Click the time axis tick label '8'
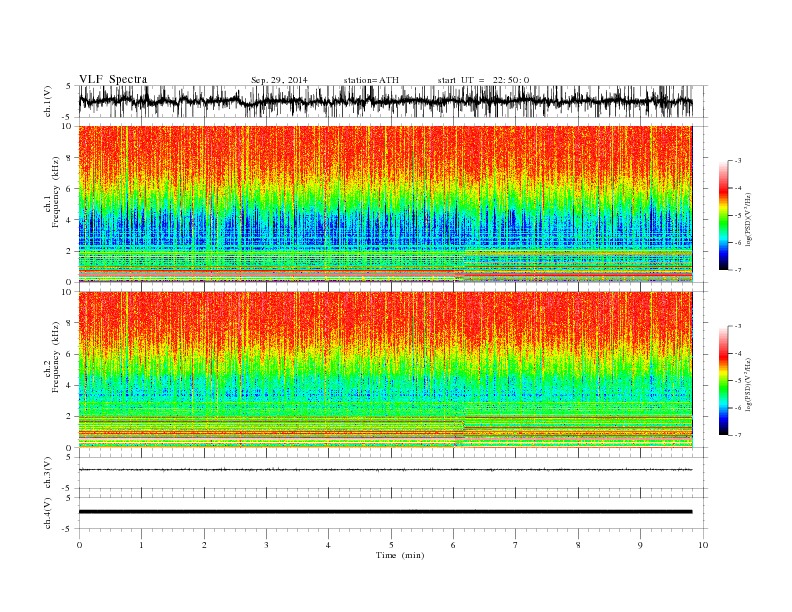 point(578,545)
